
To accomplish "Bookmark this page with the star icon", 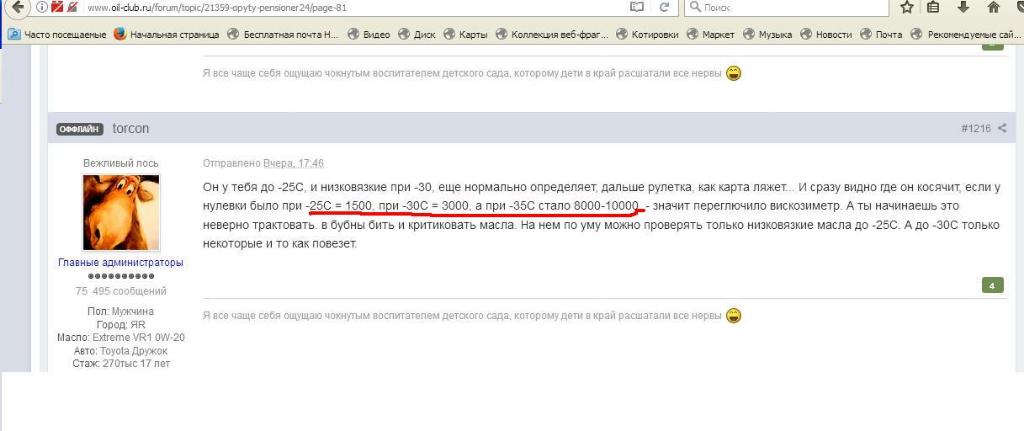I will click(906, 7).
